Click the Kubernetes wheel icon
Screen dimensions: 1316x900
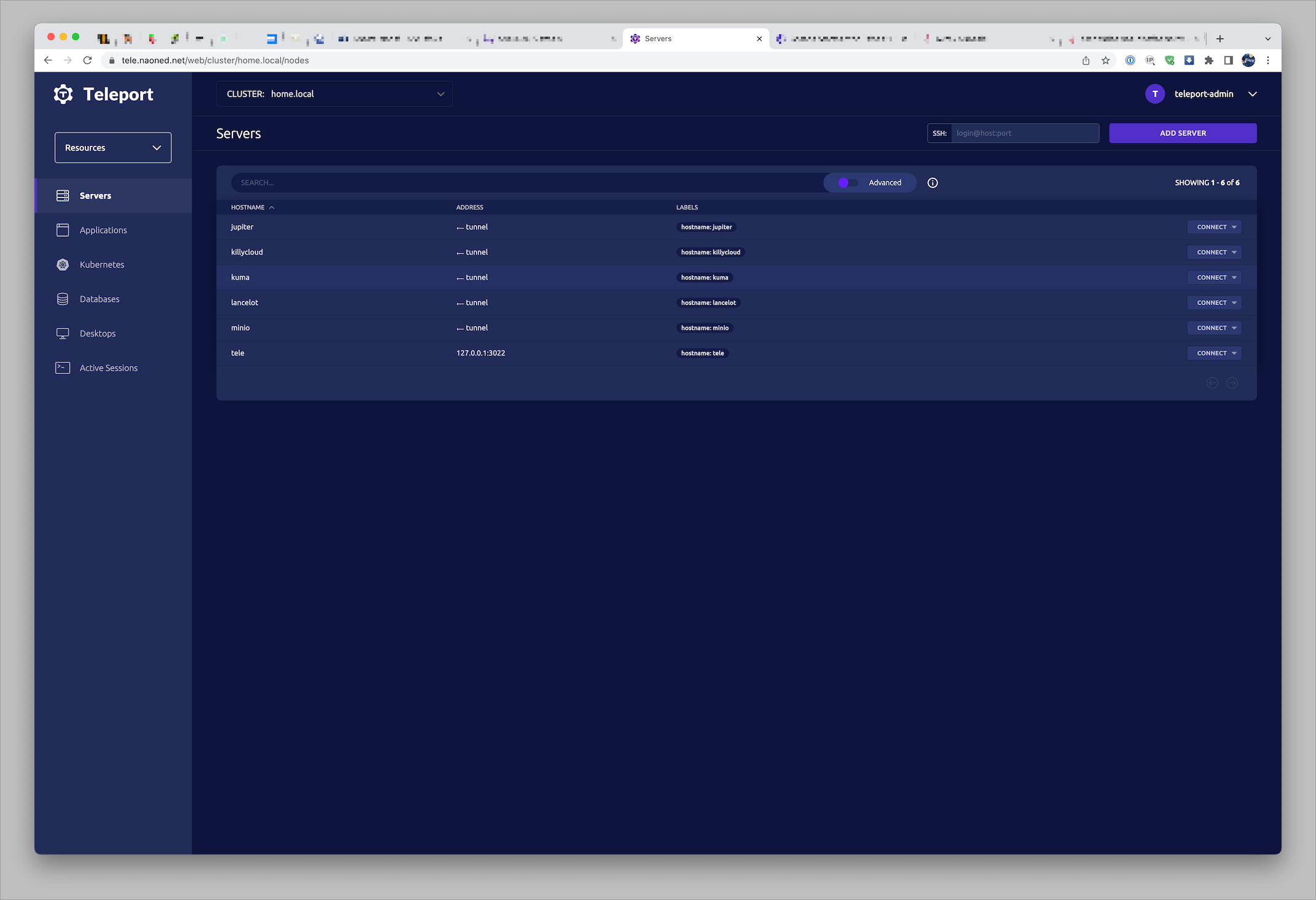coord(63,265)
